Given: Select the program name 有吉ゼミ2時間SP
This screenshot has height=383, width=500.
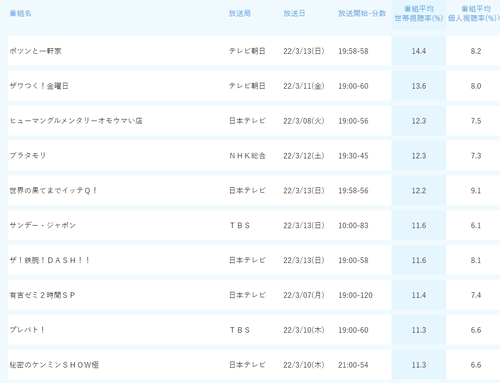Looking at the screenshot, I should click(x=42, y=295).
